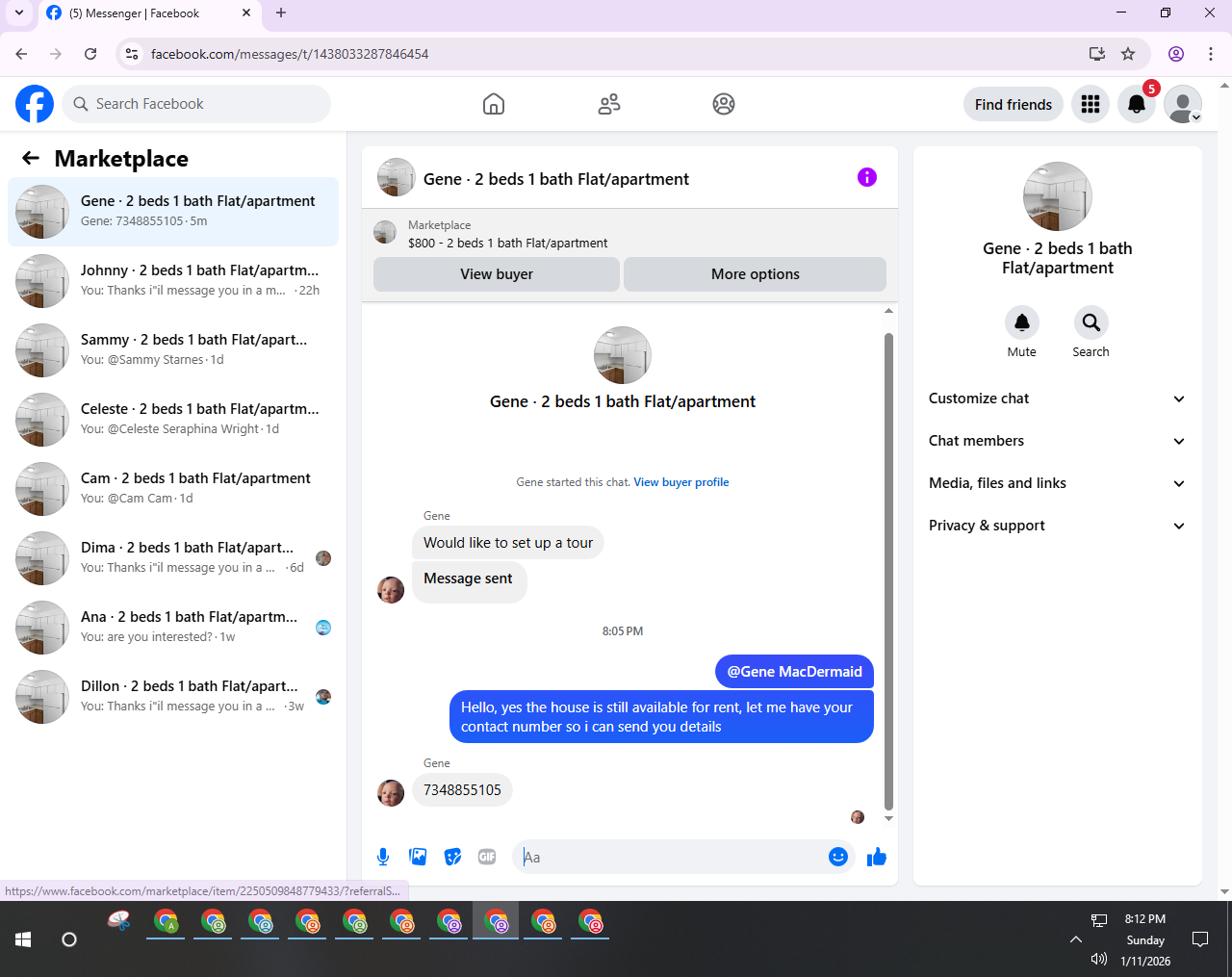The image size is (1232, 977).
Task: Click the 'Would like to set up a tour' message
Action: [508, 543]
